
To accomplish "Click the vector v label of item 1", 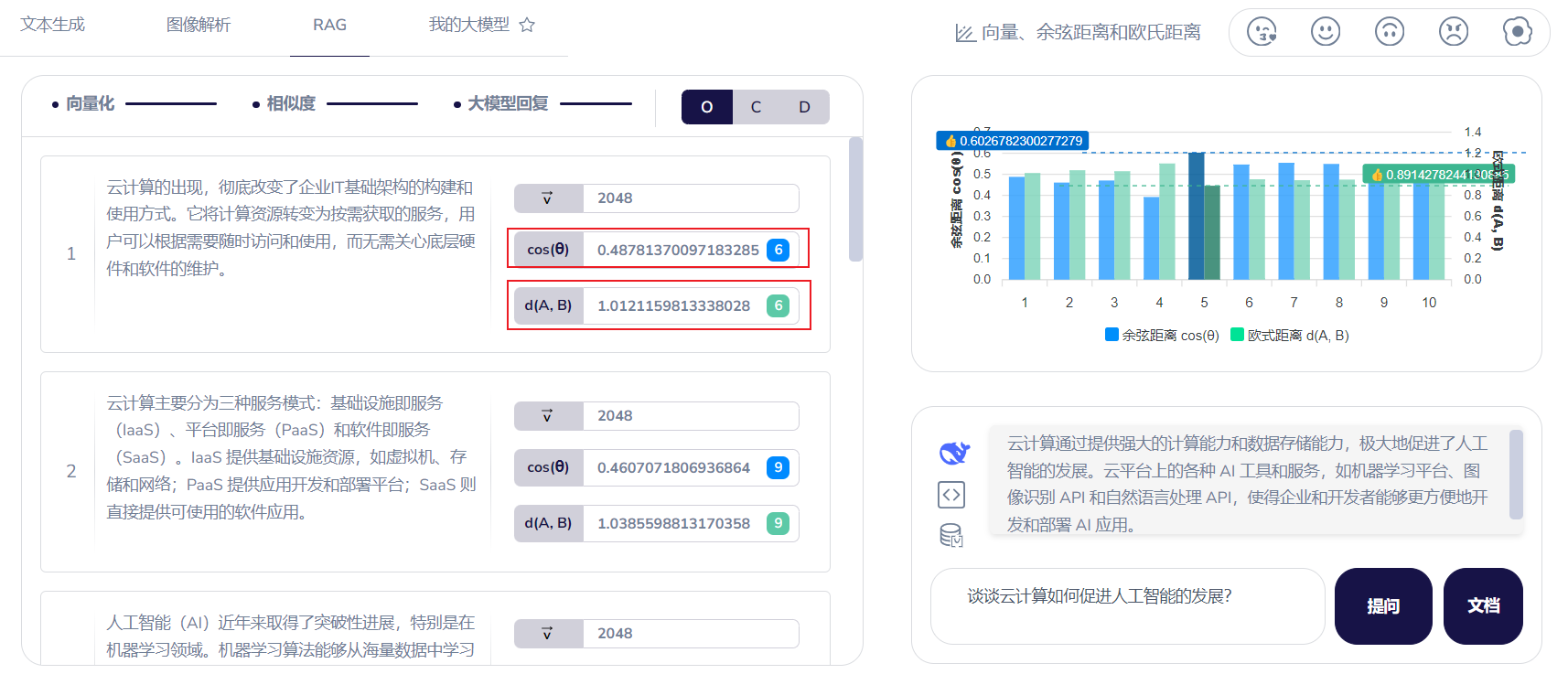I will point(548,198).
